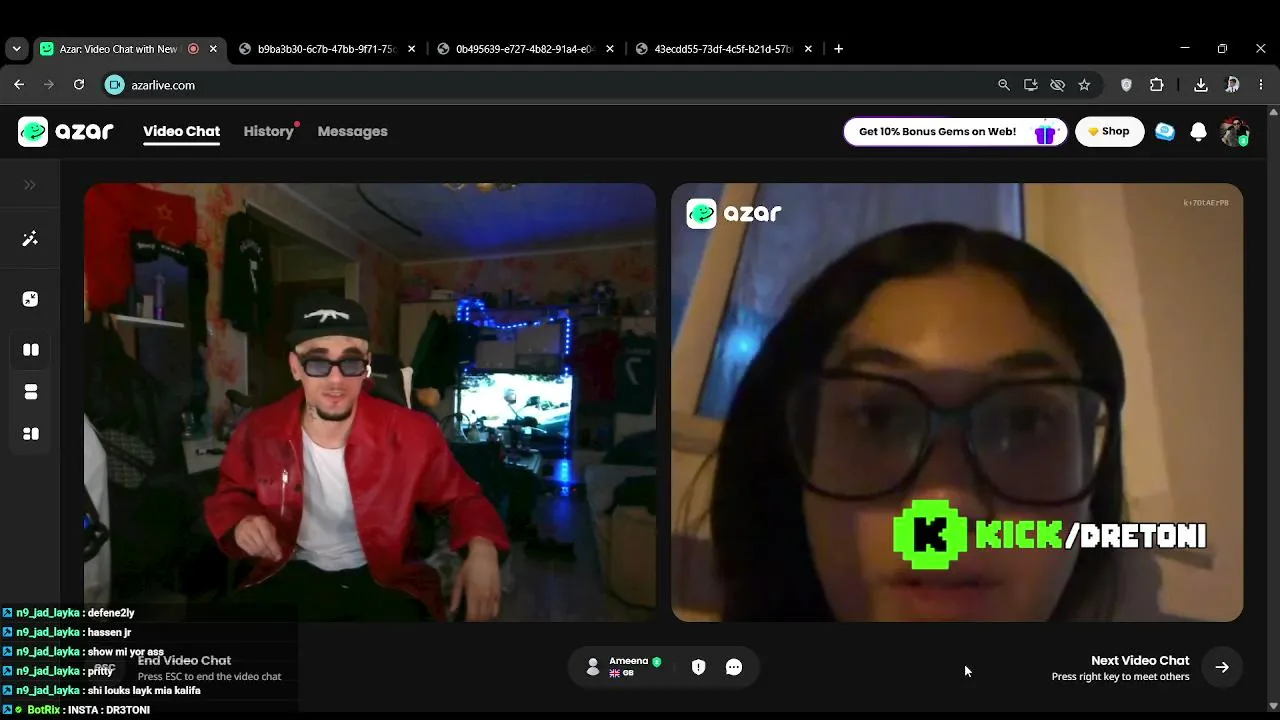This screenshot has height=720, width=1280.
Task: Click the local webcam video feed
Action: [370, 402]
